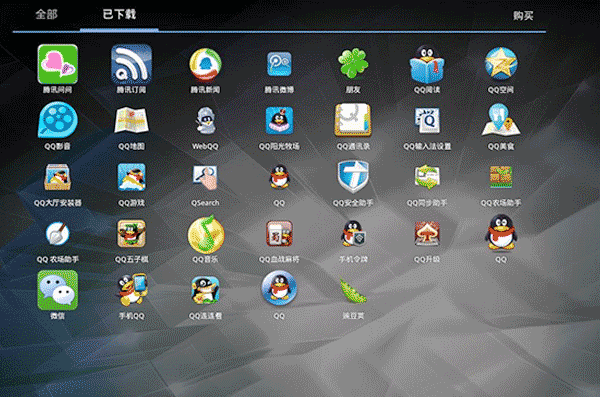Open the 微信 WeChat app icon
This screenshot has height=397, width=600.
click(57, 290)
